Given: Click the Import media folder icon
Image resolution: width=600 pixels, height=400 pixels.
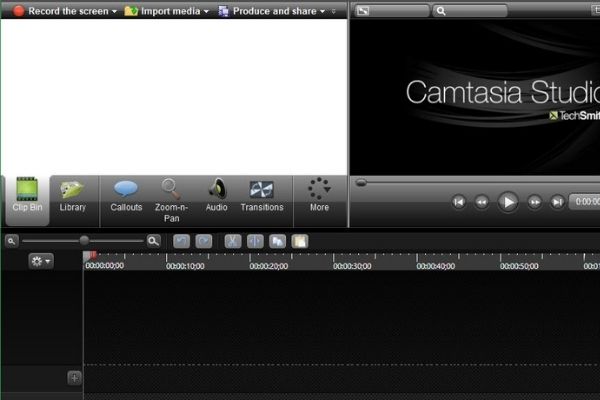Looking at the screenshot, I should (x=131, y=11).
